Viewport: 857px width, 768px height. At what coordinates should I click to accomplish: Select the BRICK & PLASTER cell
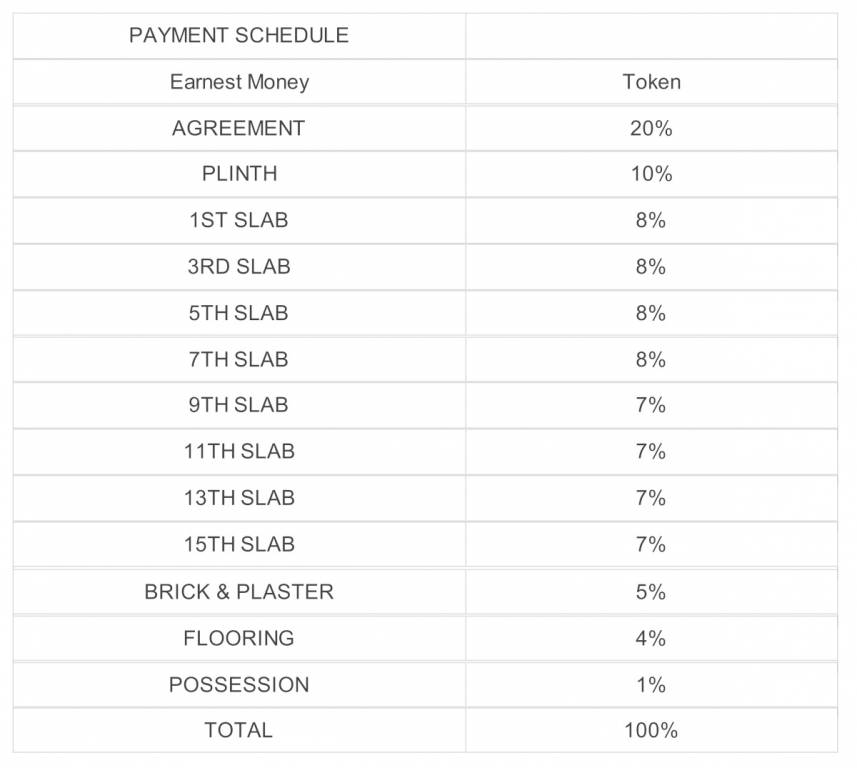tap(239, 591)
